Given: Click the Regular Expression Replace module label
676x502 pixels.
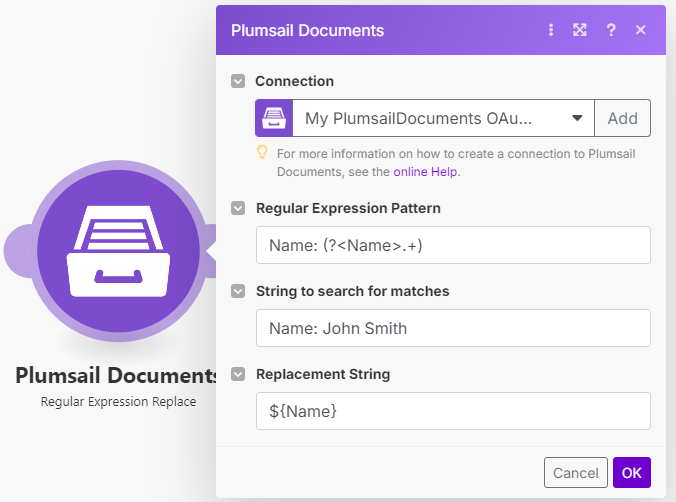Looking at the screenshot, I should point(119,402).
